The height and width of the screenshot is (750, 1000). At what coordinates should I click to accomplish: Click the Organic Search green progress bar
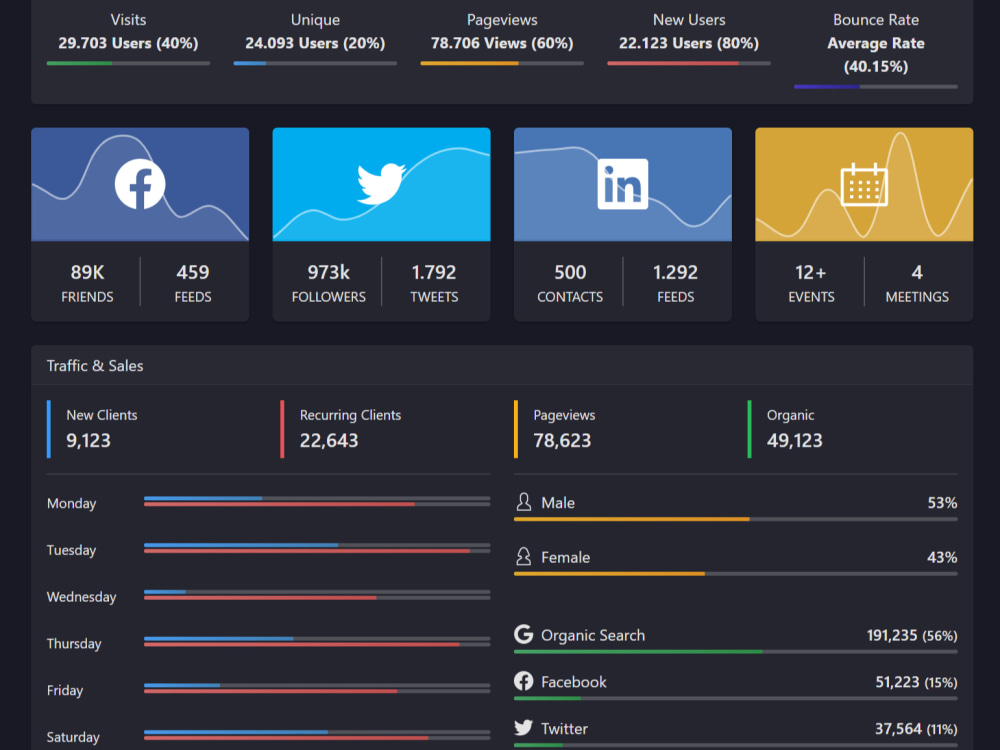735,652
